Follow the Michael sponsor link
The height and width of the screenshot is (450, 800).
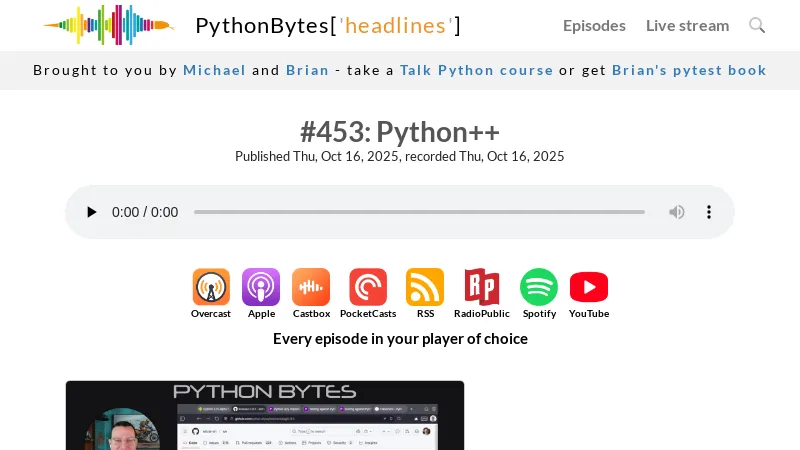(214, 70)
